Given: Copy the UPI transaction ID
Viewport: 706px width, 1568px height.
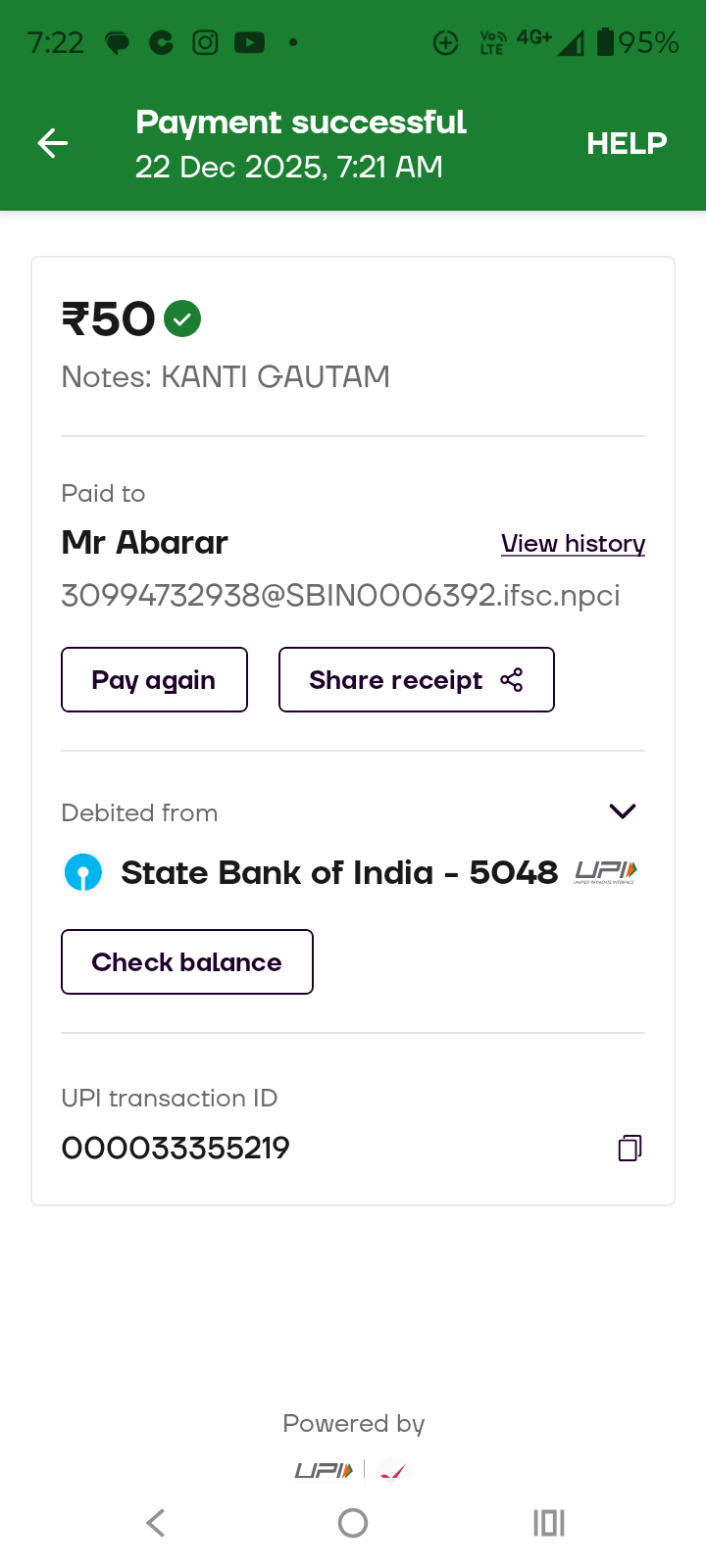Looking at the screenshot, I should point(630,1148).
